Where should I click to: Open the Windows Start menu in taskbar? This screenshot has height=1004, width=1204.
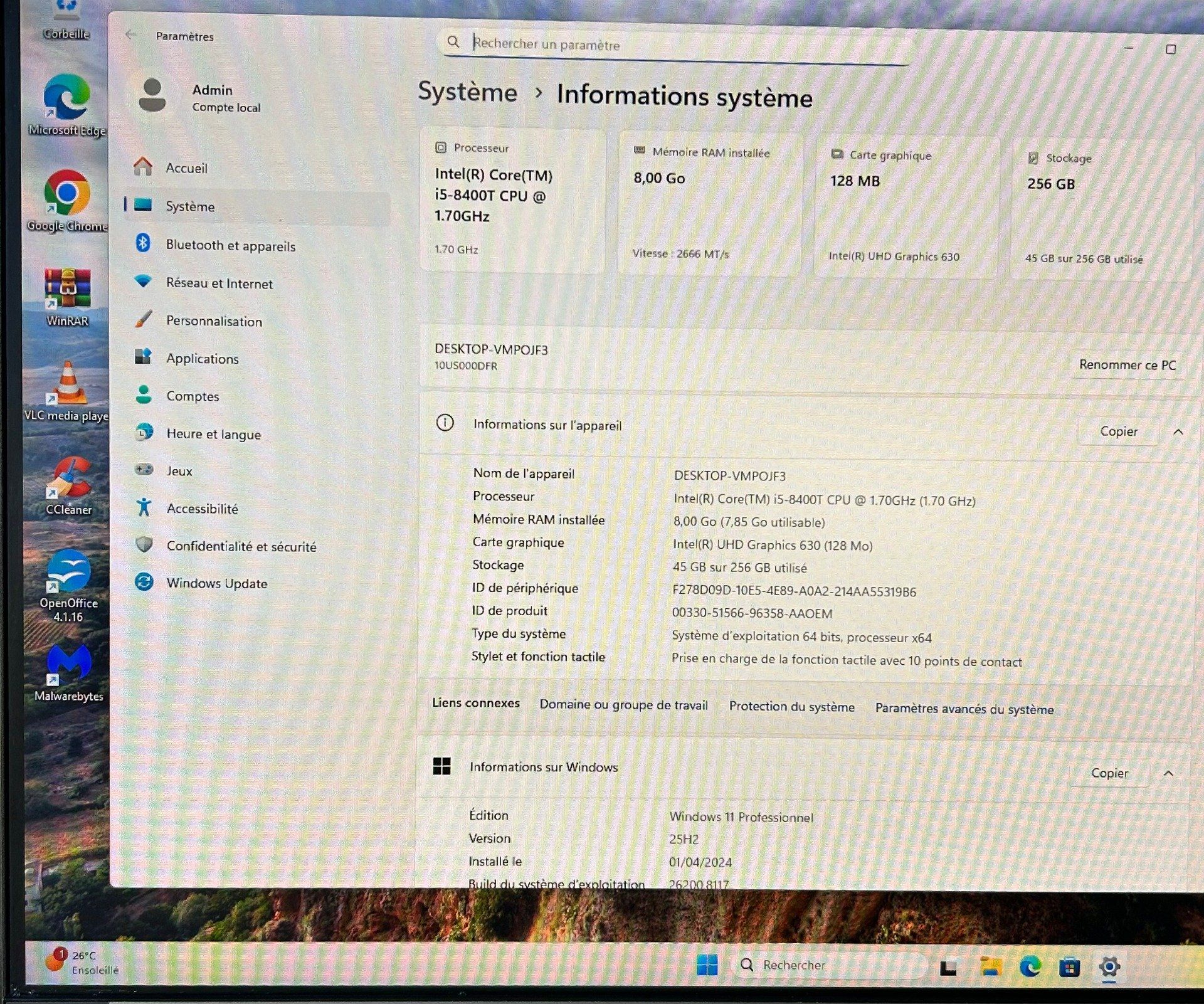(707, 965)
